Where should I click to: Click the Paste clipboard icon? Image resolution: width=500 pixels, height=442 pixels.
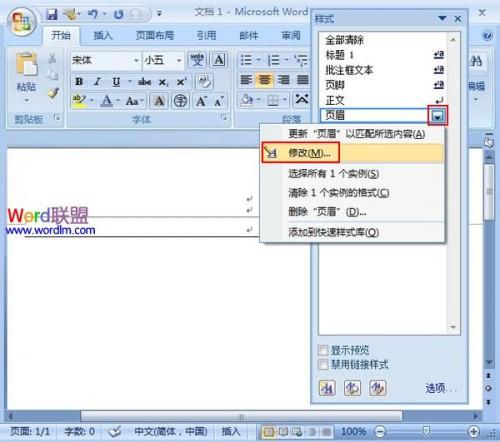click(x=27, y=64)
